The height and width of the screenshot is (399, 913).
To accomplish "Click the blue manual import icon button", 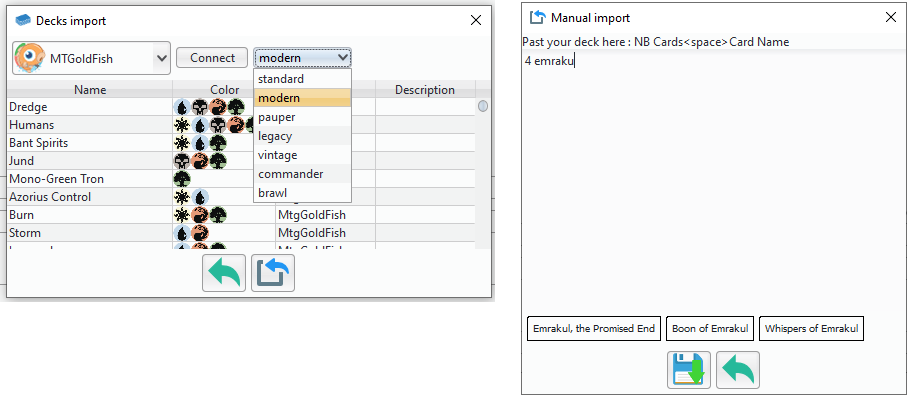I will click(x=273, y=273).
